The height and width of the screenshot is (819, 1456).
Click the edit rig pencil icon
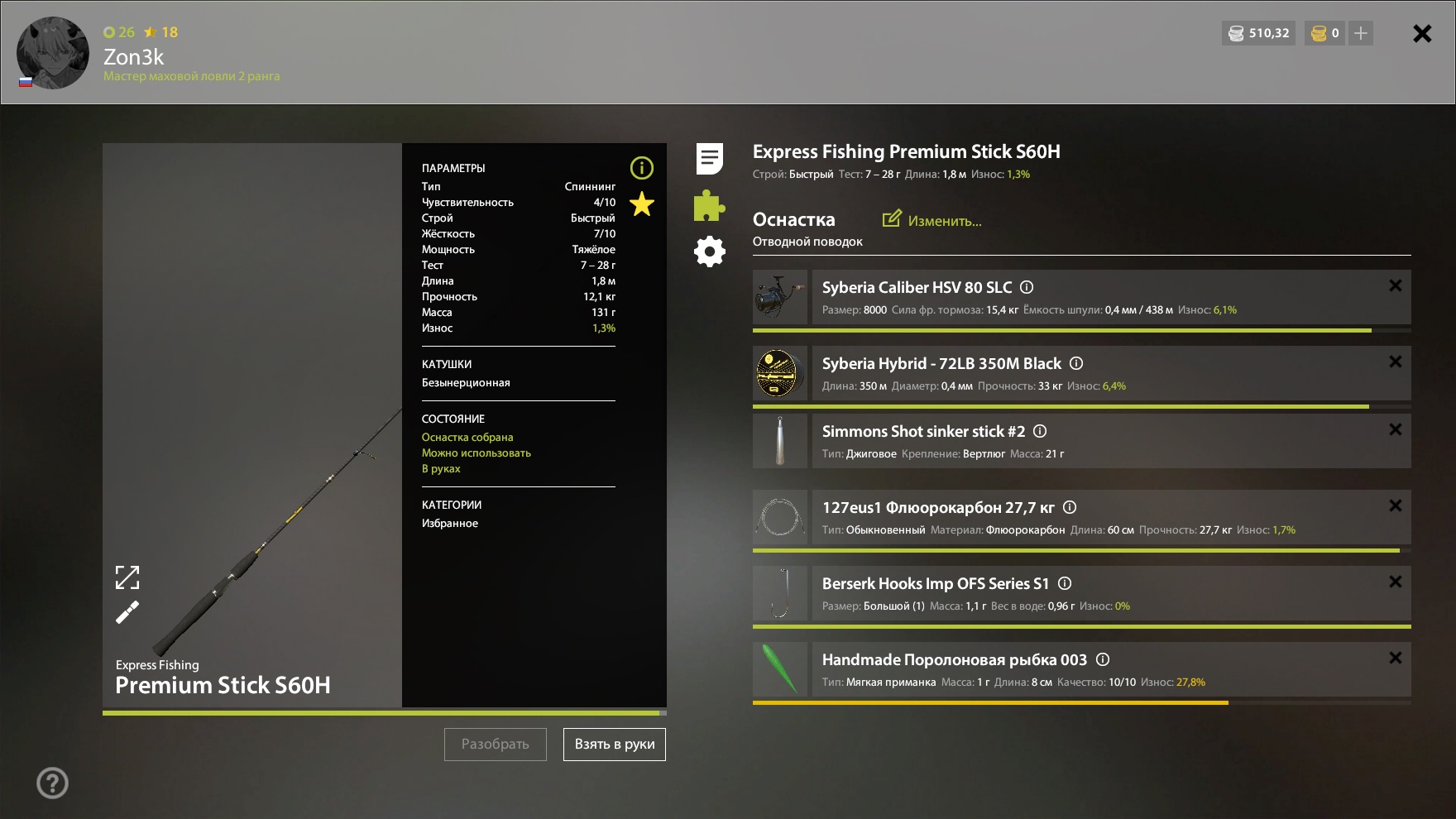891,218
